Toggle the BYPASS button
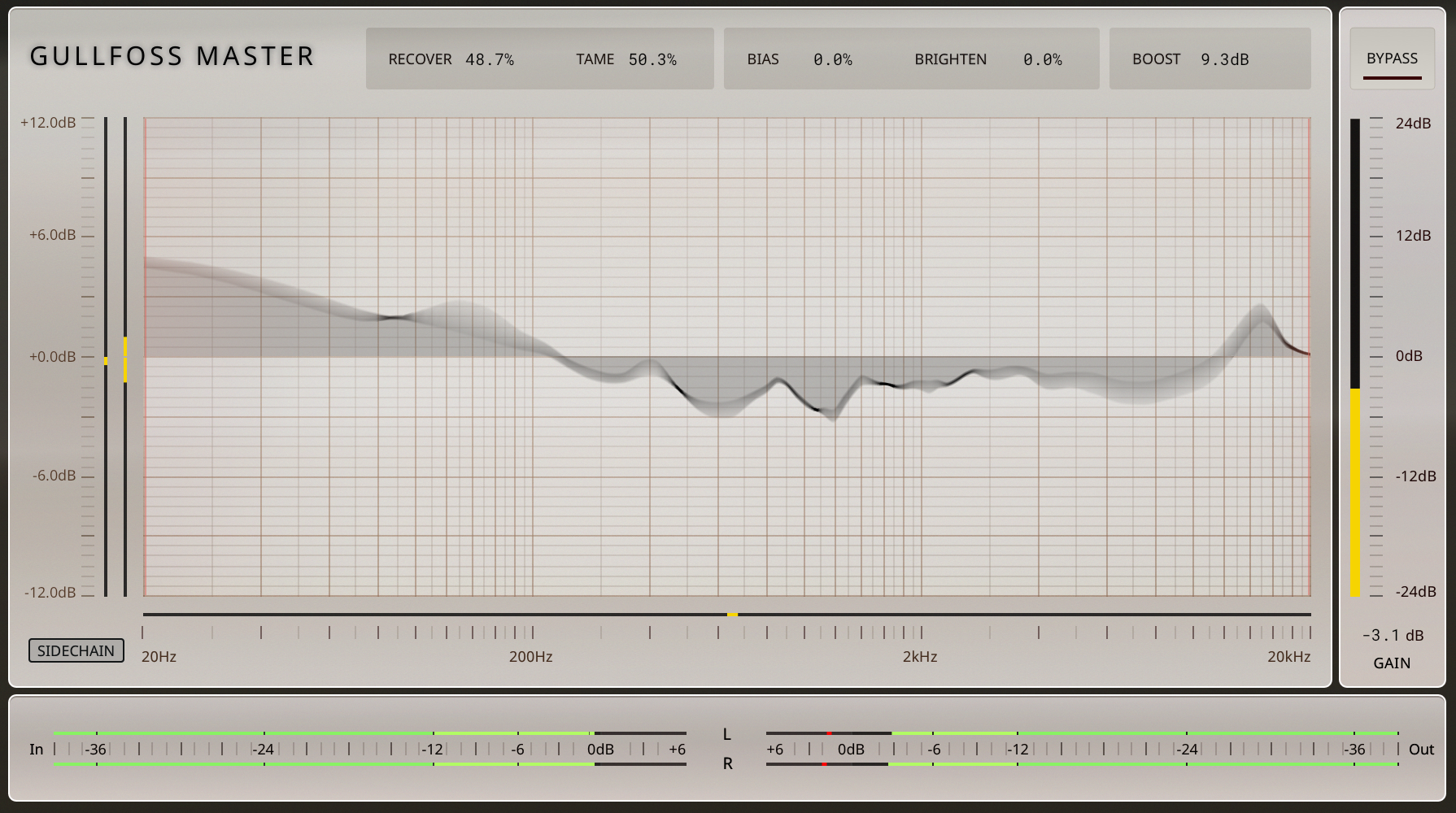 [x=1392, y=59]
